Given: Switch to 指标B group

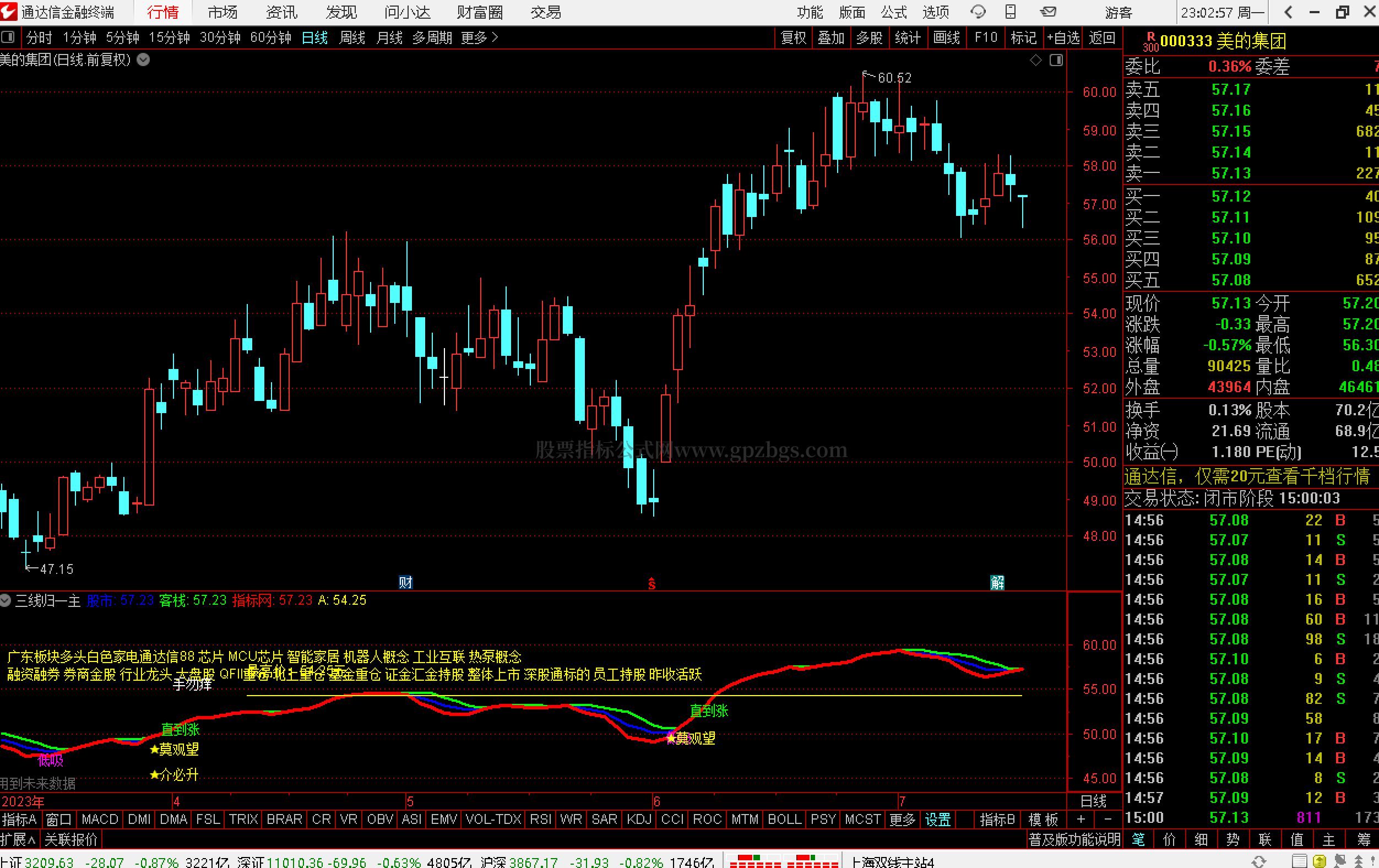Looking at the screenshot, I should [997, 820].
